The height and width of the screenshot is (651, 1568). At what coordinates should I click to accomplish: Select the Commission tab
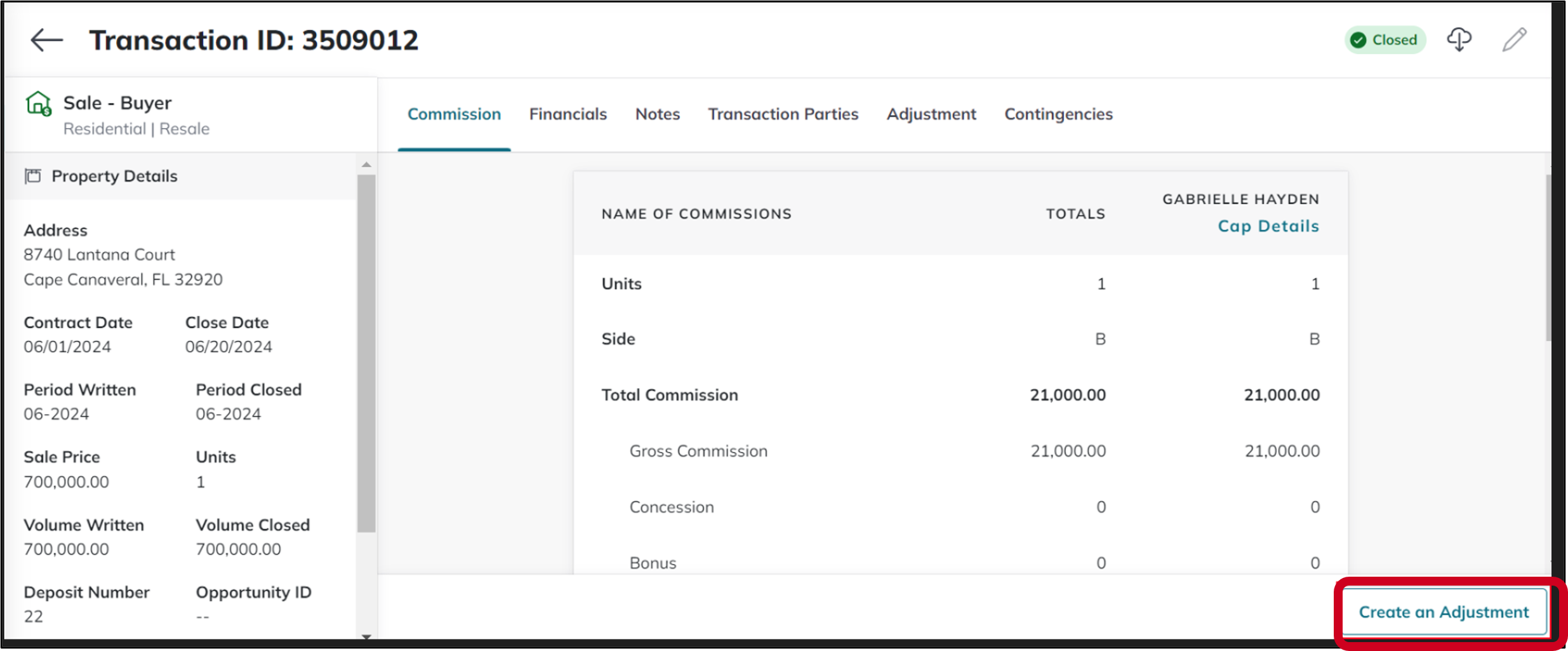pos(454,114)
